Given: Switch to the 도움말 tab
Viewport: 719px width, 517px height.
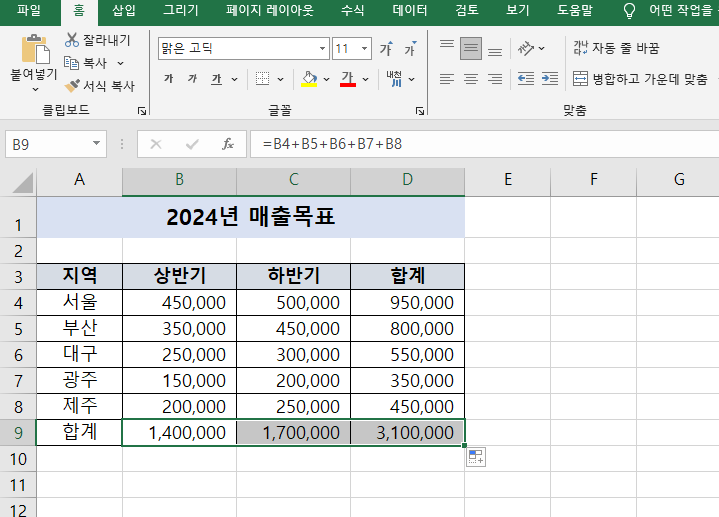Looking at the screenshot, I should [x=575, y=10].
